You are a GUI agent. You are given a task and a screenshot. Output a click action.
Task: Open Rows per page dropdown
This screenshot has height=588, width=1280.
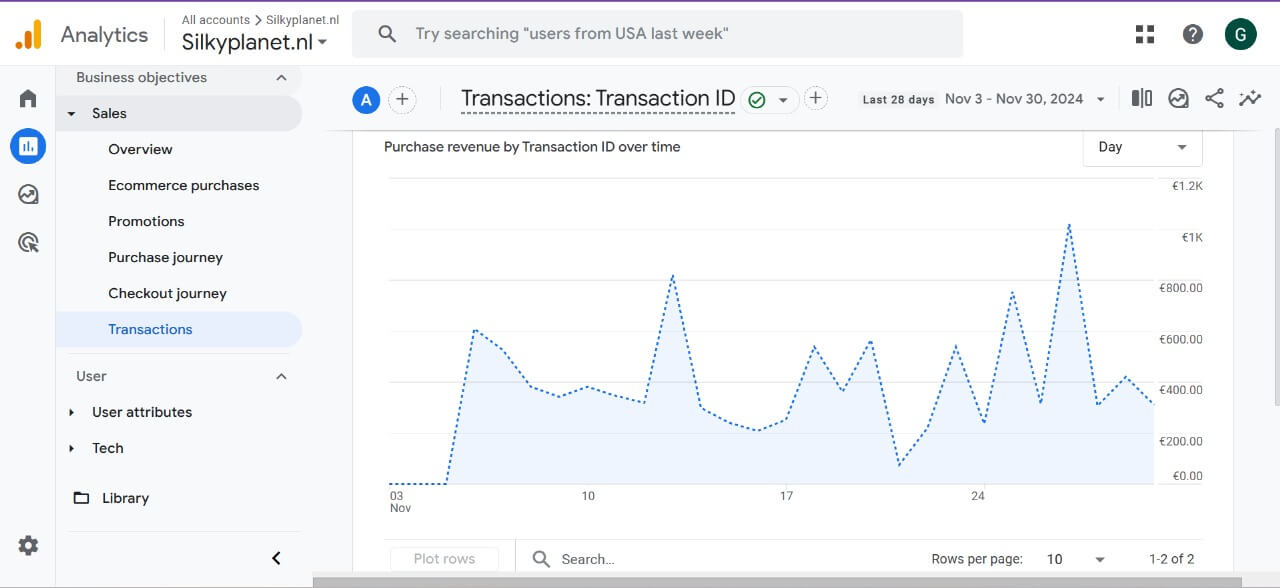point(1076,559)
